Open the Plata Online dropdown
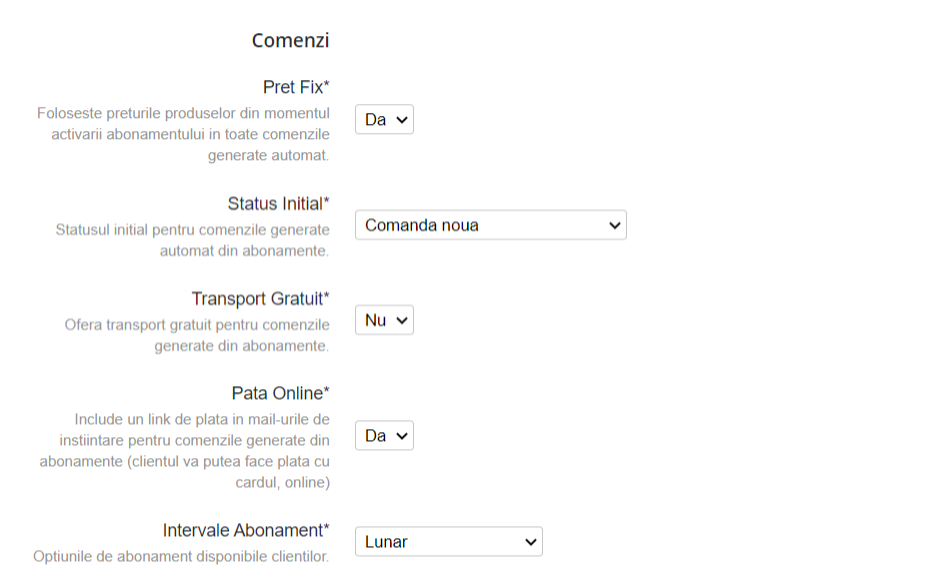Screen dimensions: 933x588 pyautogui.click(x=384, y=436)
